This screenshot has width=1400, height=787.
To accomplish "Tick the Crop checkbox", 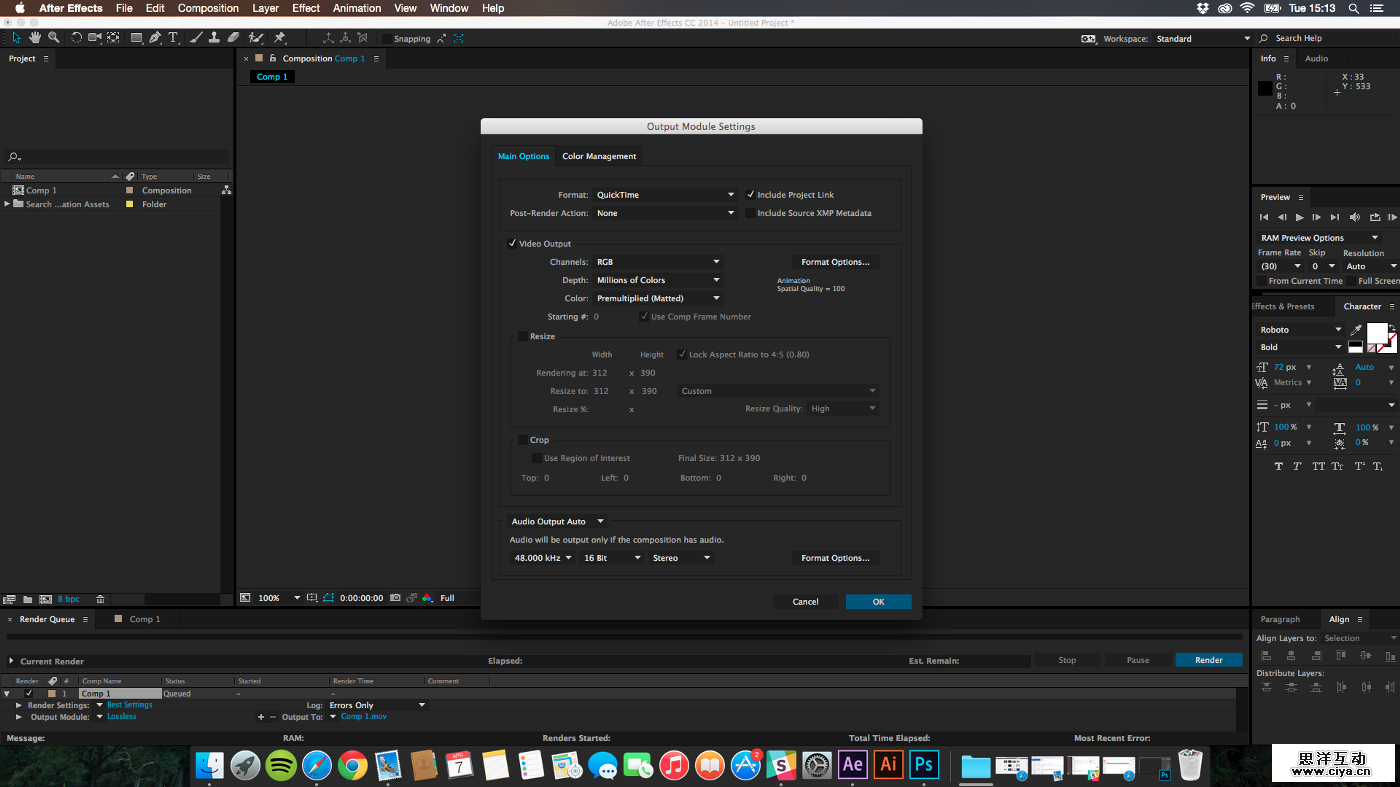I will coord(523,440).
